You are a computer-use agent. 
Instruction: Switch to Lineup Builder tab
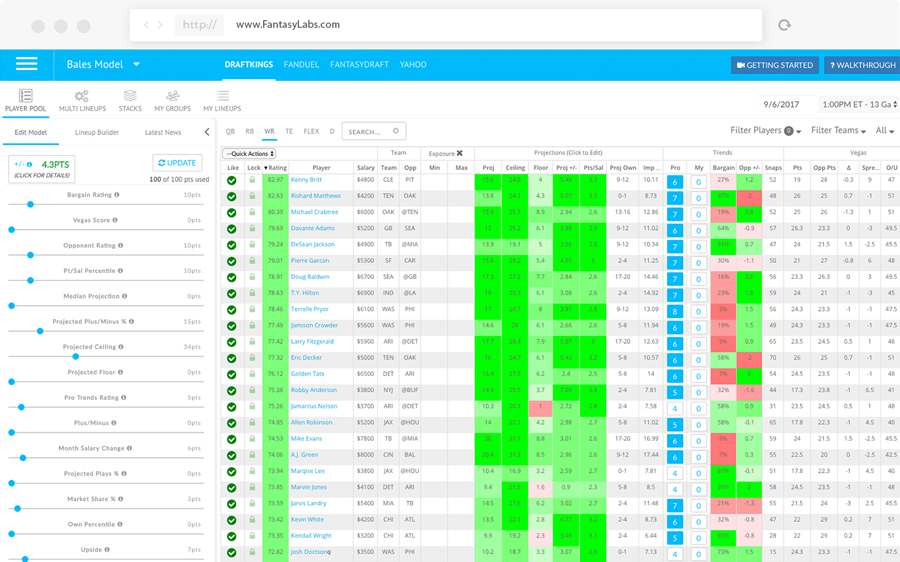coord(96,132)
